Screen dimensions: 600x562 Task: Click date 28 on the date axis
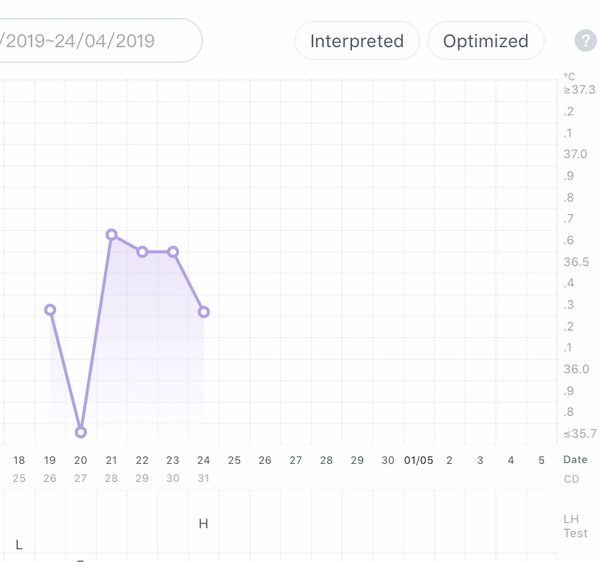[x=326, y=460]
